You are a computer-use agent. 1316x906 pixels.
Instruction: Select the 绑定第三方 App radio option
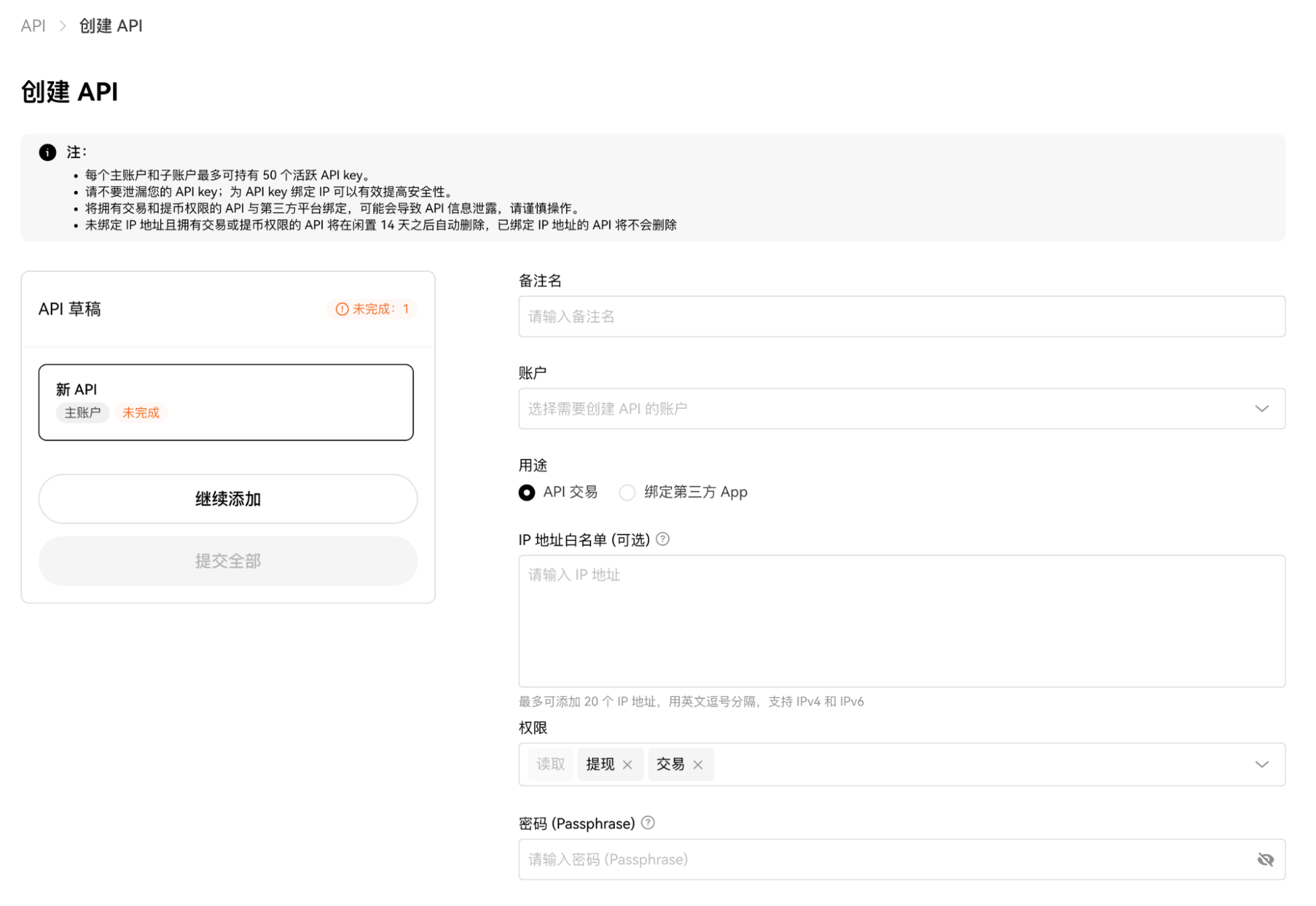(x=627, y=493)
